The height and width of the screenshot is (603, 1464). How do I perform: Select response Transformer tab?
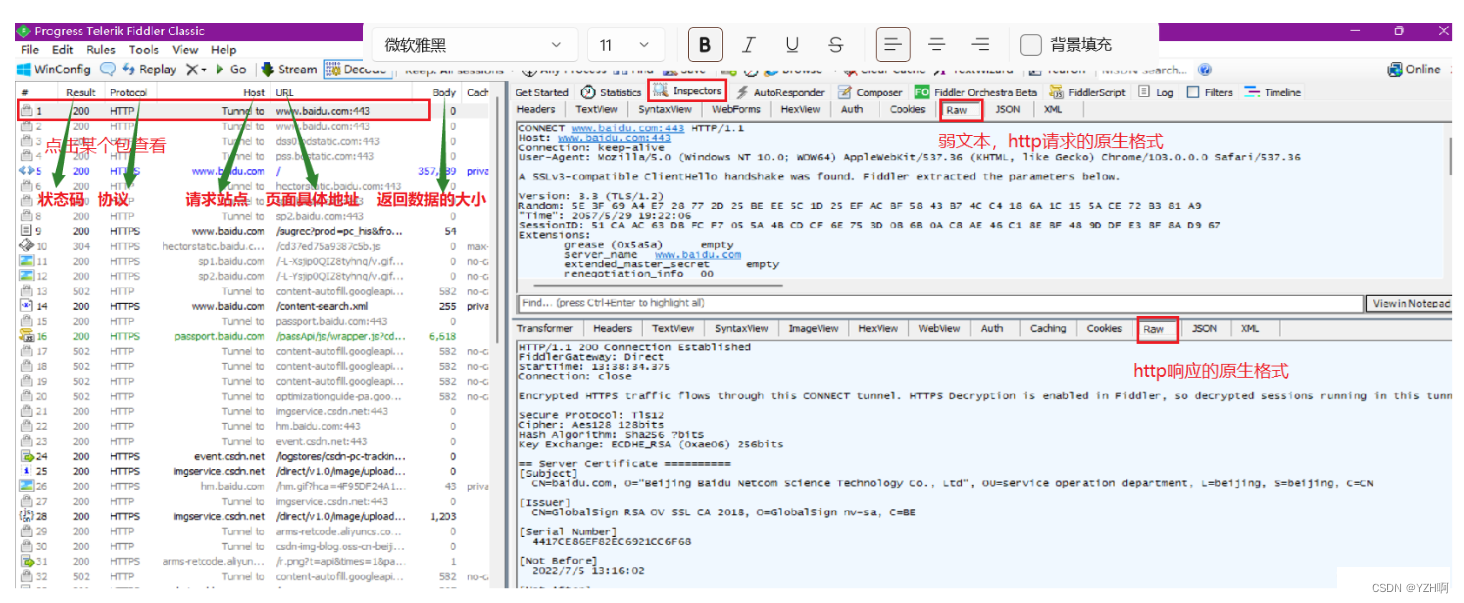(x=545, y=328)
